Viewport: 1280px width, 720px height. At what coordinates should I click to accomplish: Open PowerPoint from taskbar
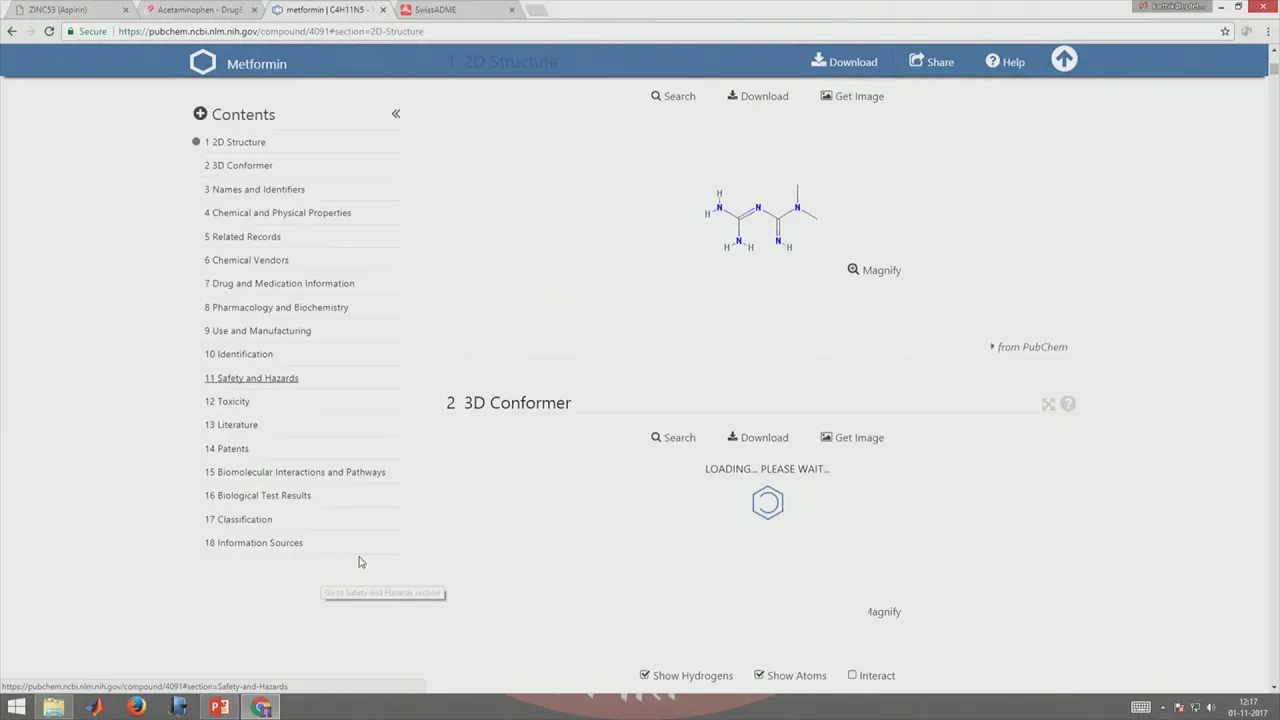click(x=219, y=707)
